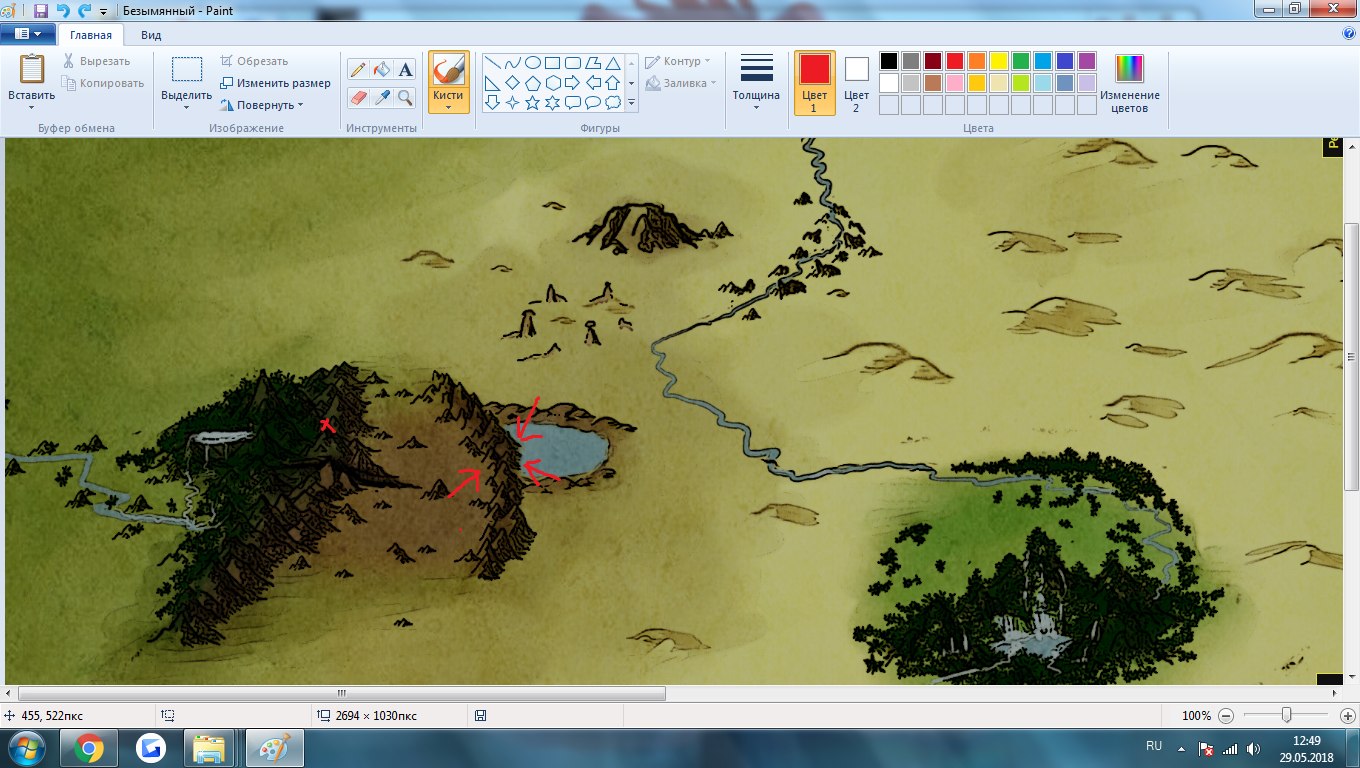The width and height of the screenshot is (1360, 768).
Task: Click the zoom in plus button
Action: click(x=1346, y=716)
